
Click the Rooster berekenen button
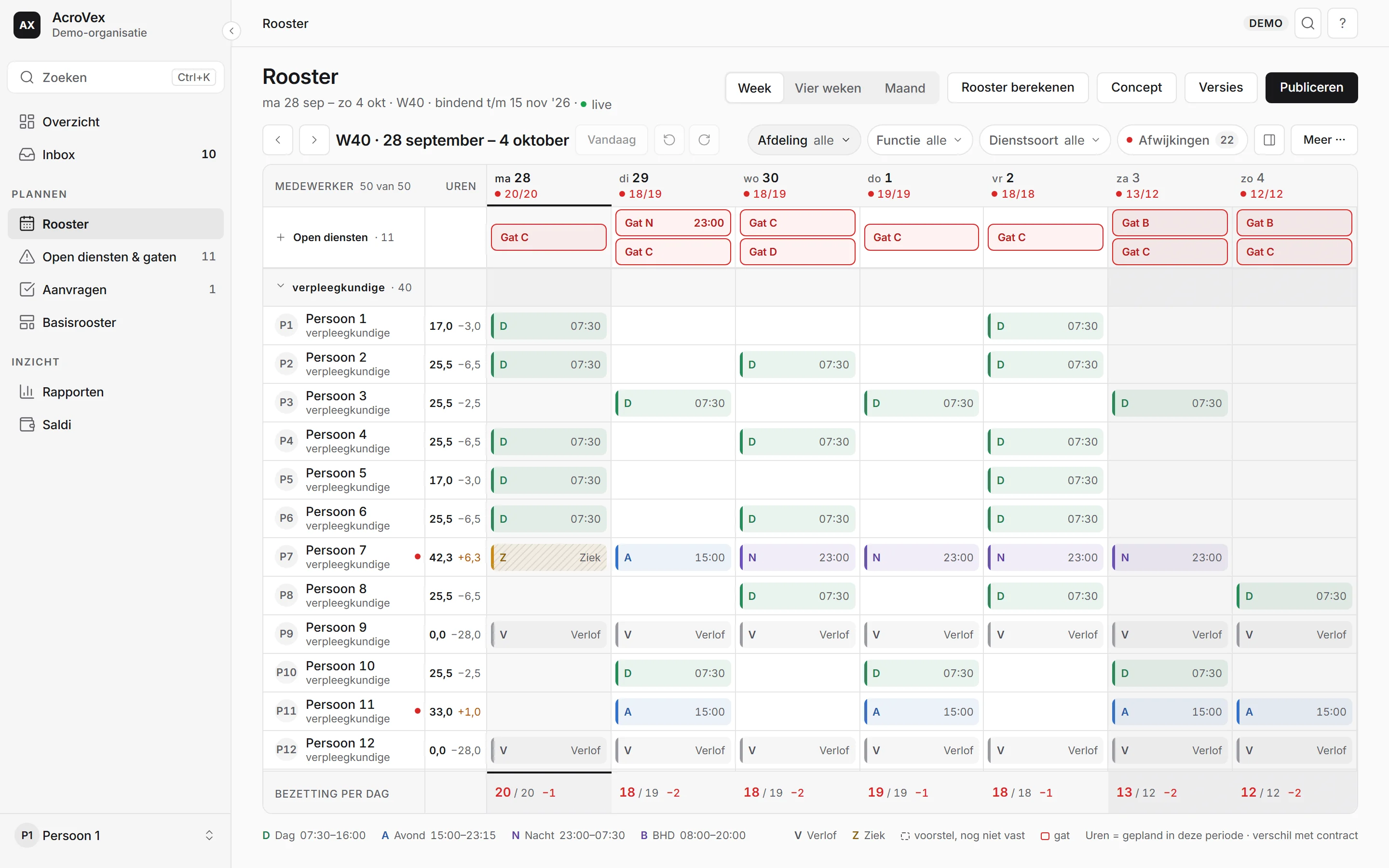[1017, 88]
